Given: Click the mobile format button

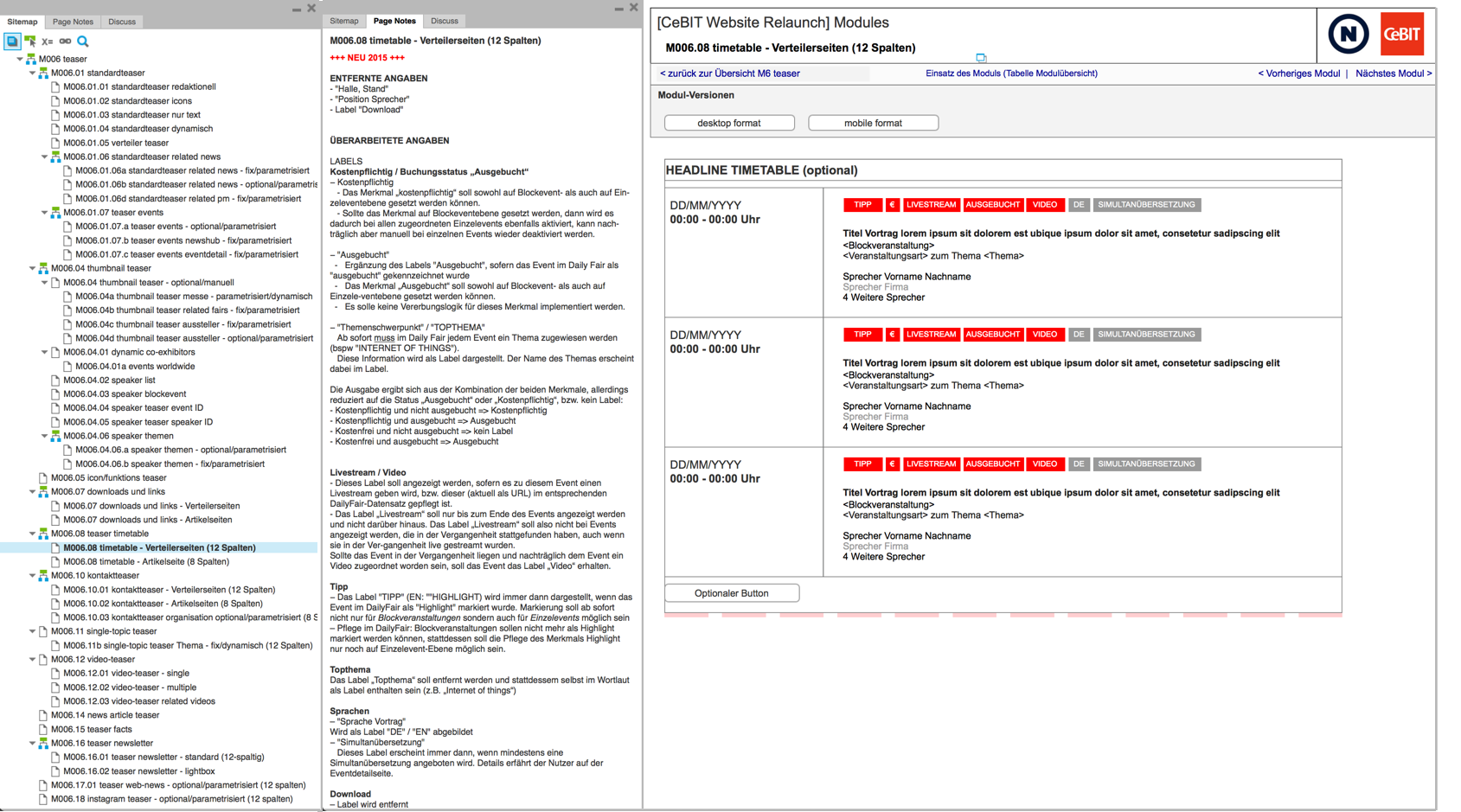Looking at the screenshot, I should (x=873, y=123).
